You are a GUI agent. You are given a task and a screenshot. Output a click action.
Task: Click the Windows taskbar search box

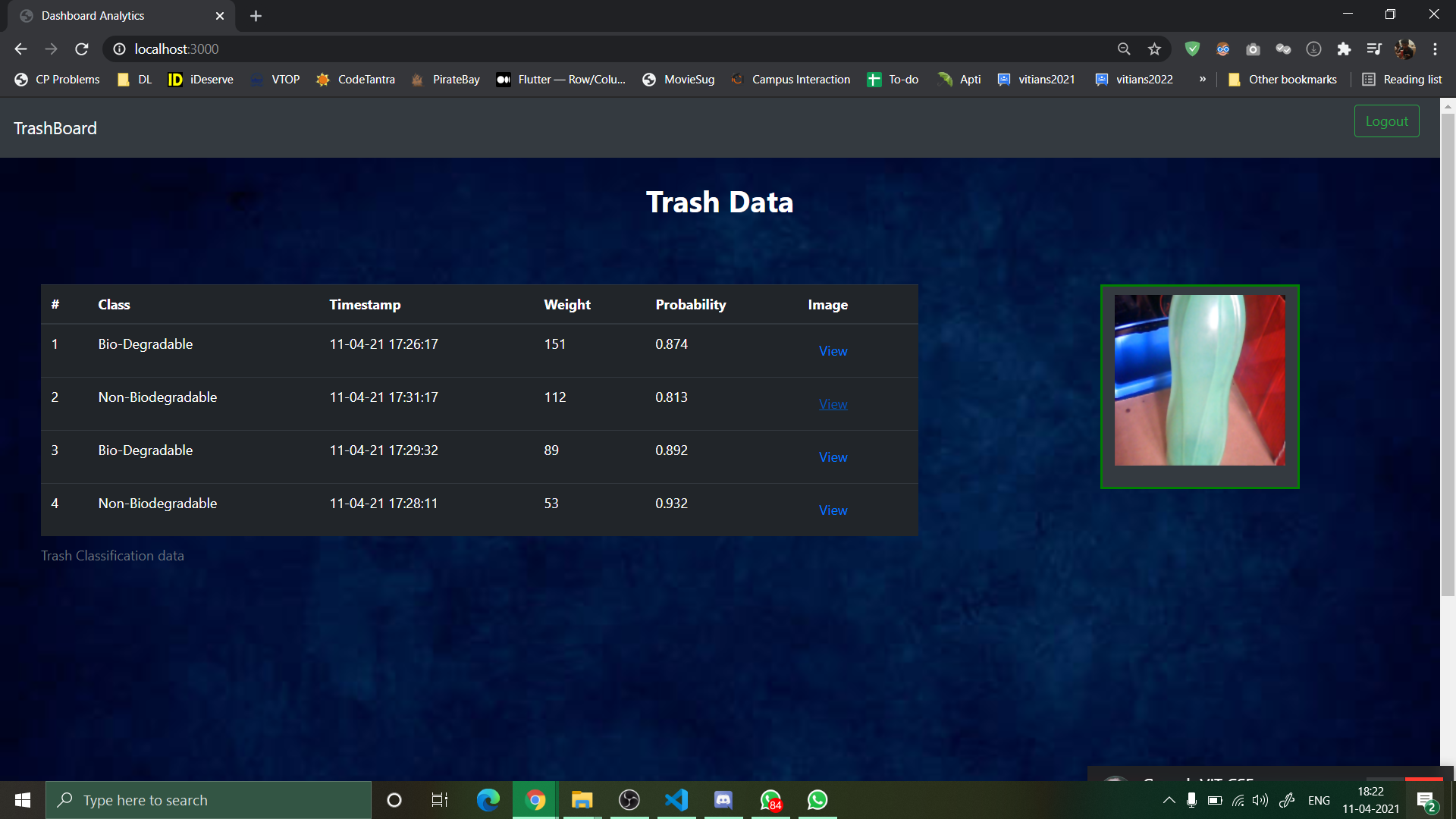pos(209,800)
